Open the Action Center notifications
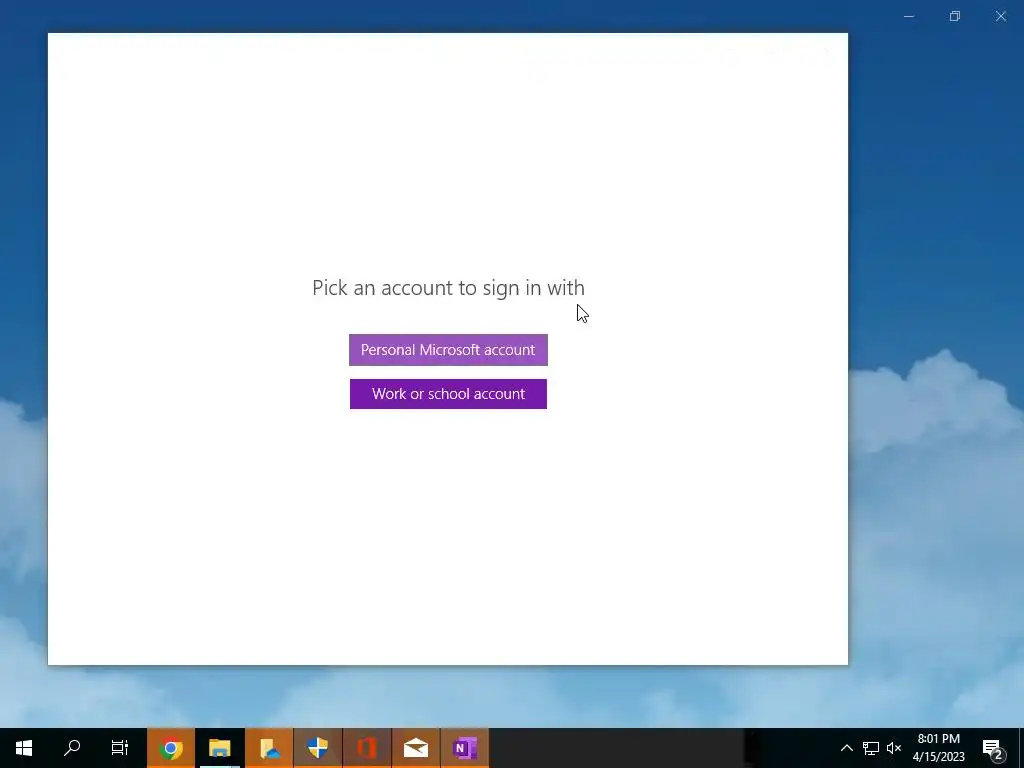The image size is (1024, 768). [993, 748]
